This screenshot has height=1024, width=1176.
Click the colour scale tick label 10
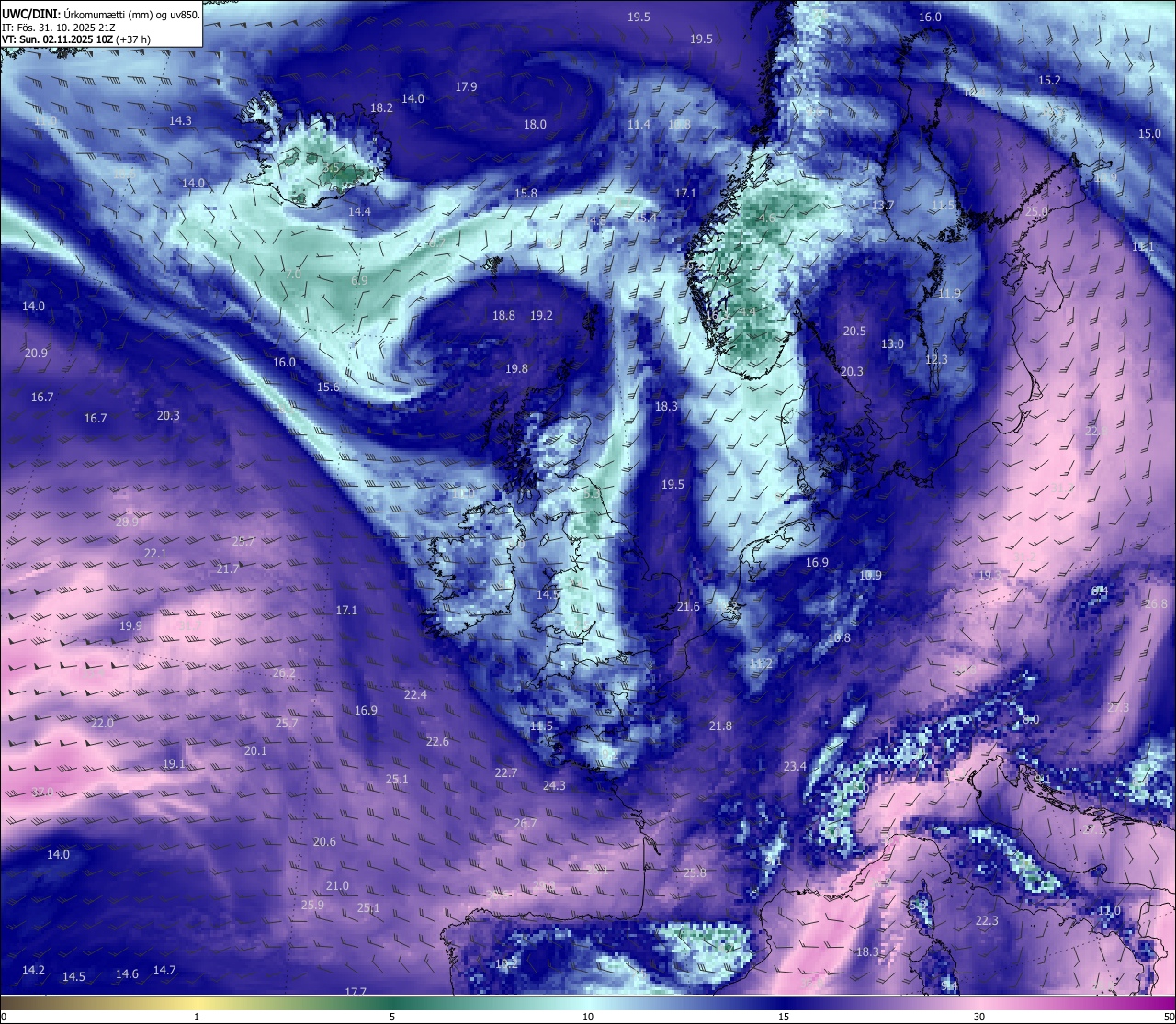588,1017
